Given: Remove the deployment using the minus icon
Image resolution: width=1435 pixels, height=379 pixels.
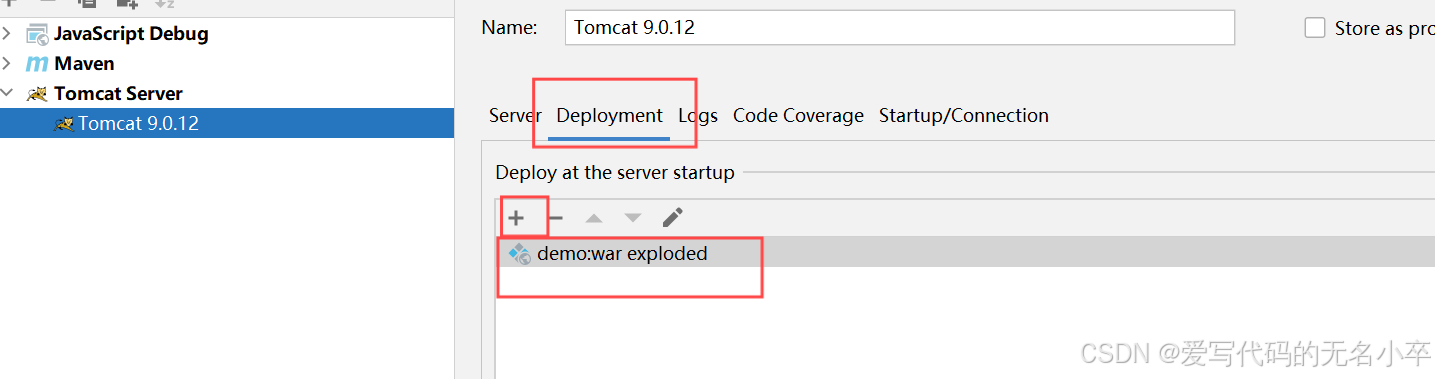Looking at the screenshot, I should coord(556,218).
